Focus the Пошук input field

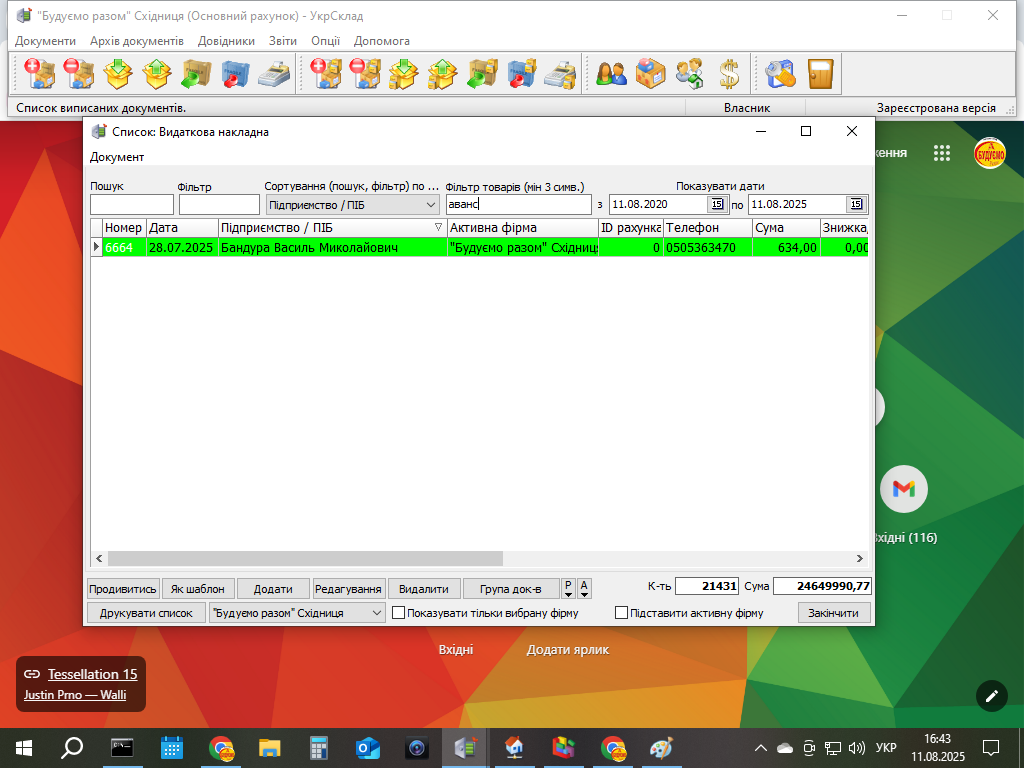pyautogui.click(x=132, y=204)
